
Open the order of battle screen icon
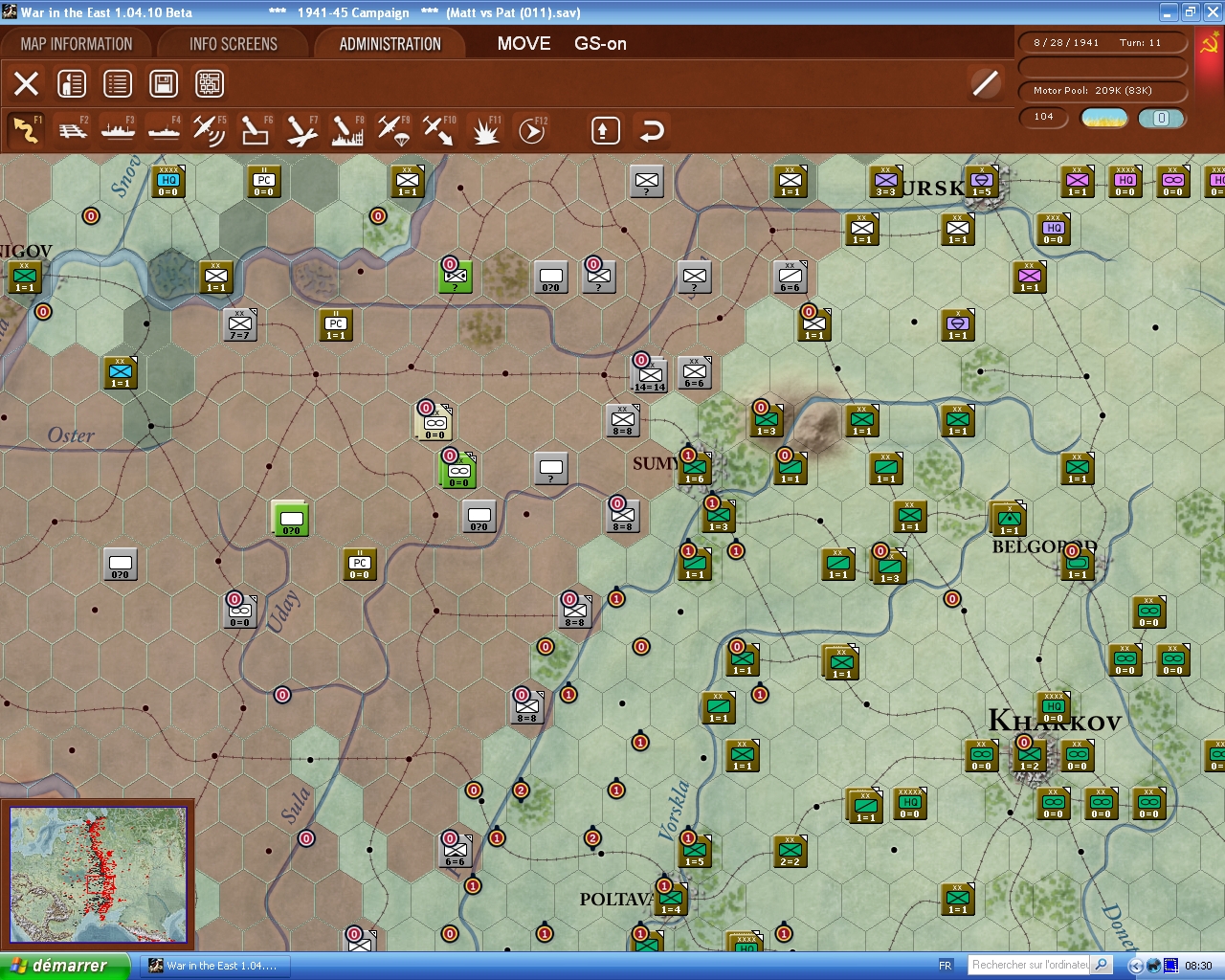tap(72, 83)
